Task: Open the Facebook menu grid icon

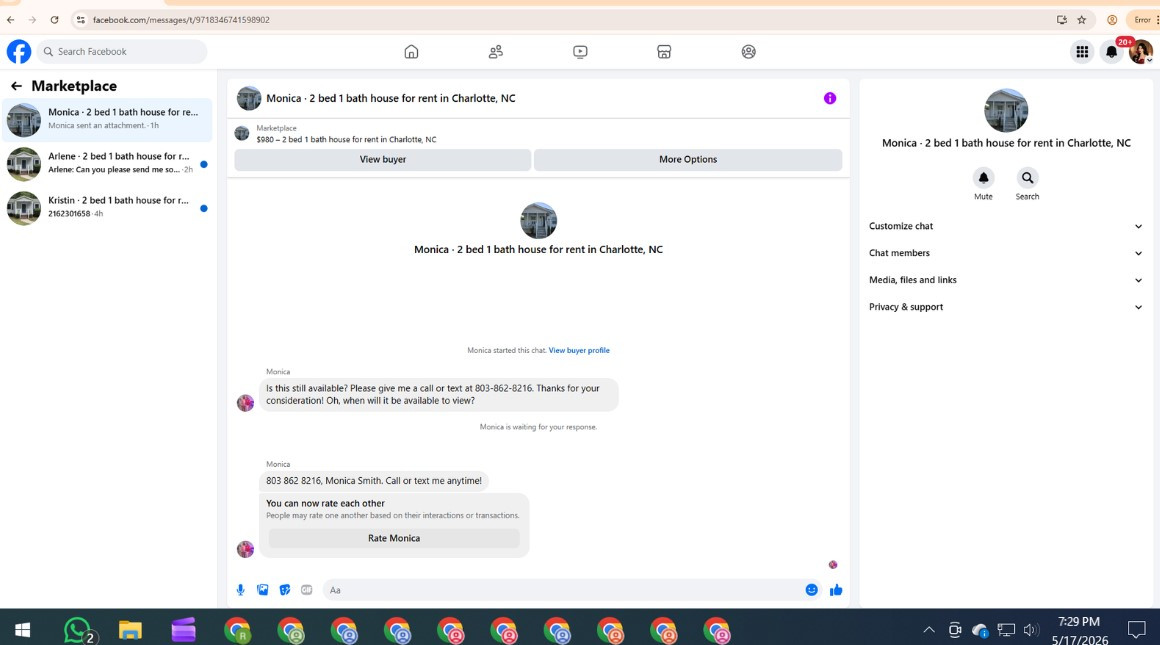Action: 1082,52
